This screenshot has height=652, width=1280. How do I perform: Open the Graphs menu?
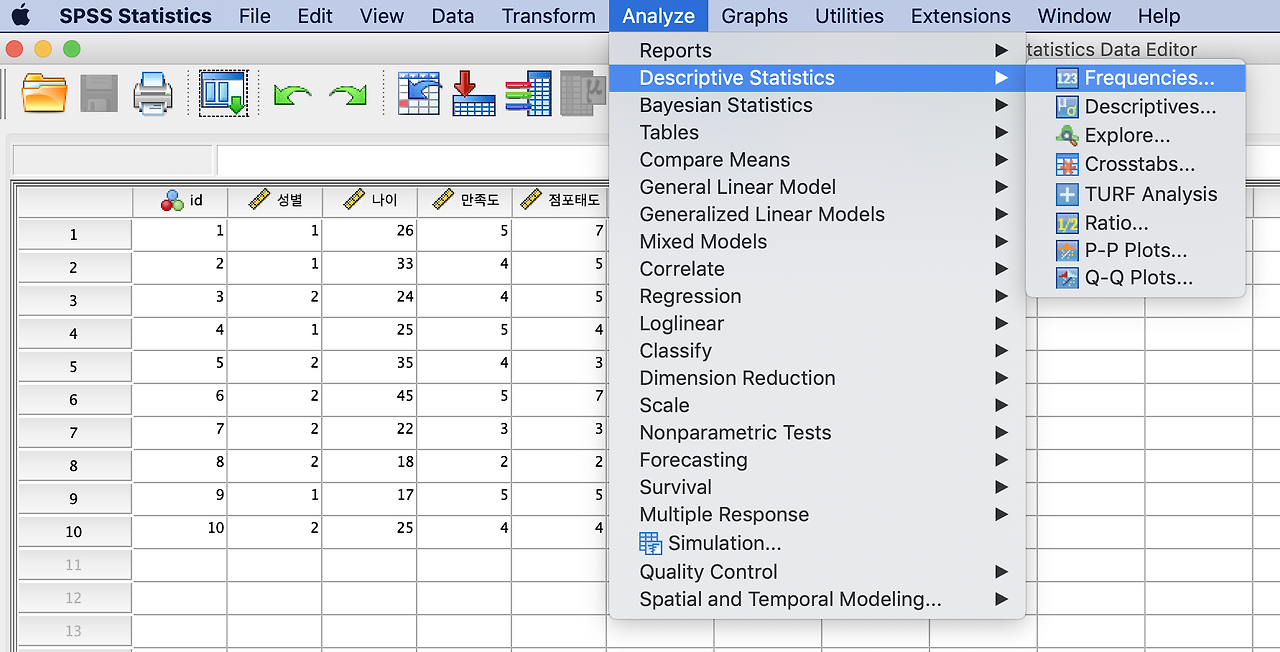(754, 16)
